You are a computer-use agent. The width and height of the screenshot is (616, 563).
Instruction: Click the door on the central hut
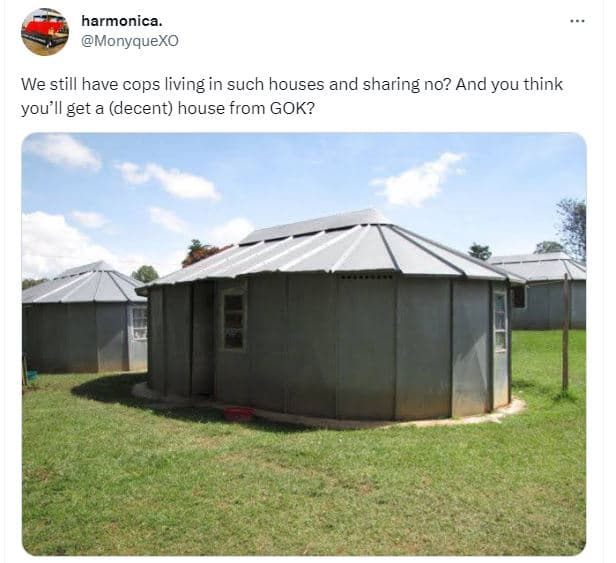203,338
